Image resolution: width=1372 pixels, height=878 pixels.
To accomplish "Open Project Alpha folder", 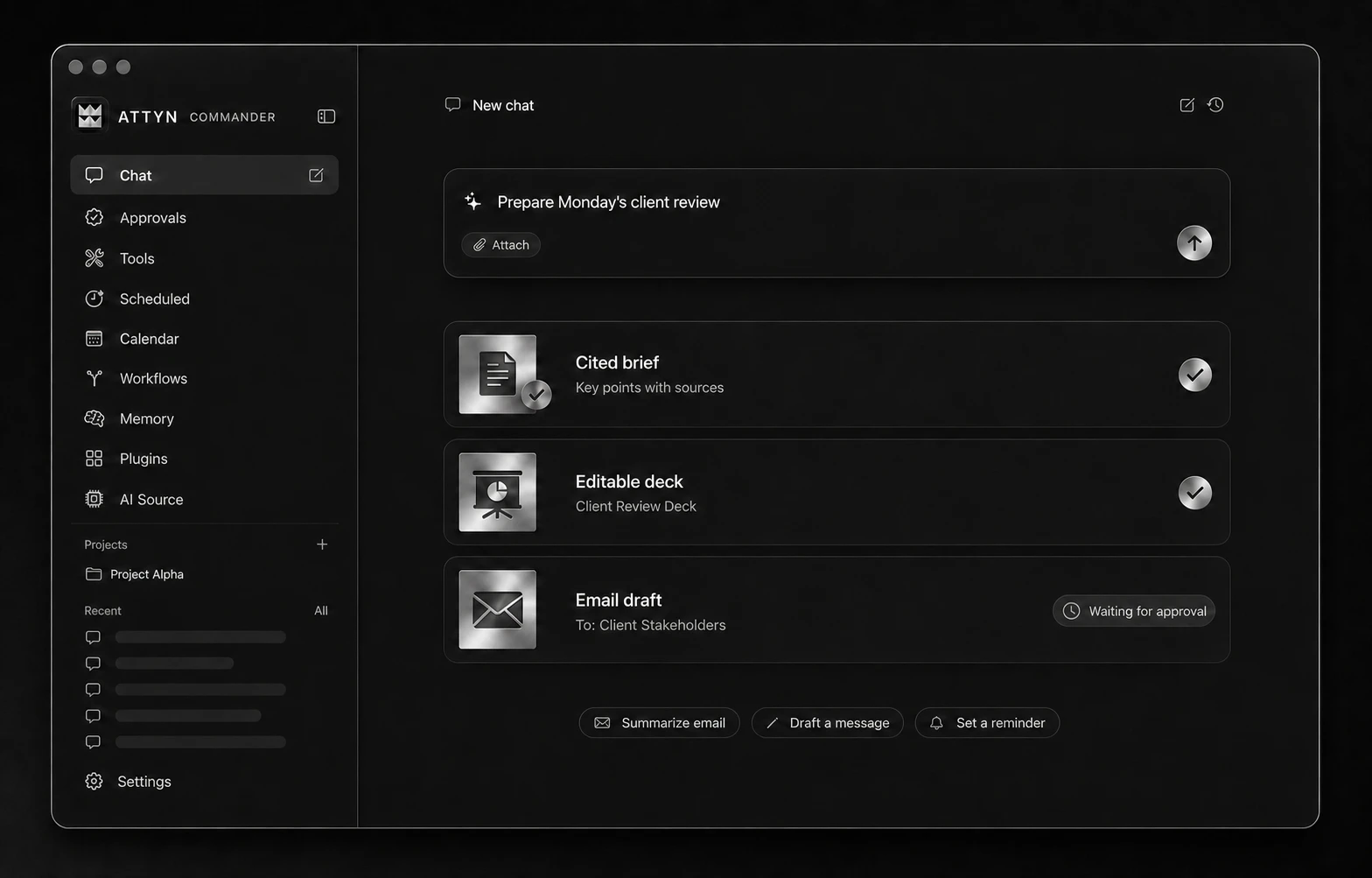I will (135, 574).
